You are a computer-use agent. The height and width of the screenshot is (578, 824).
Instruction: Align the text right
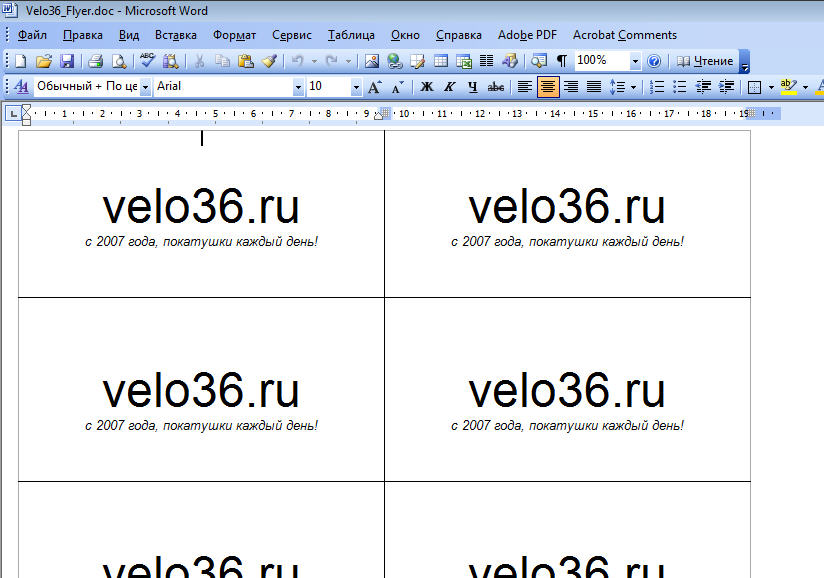click(571, 86)
